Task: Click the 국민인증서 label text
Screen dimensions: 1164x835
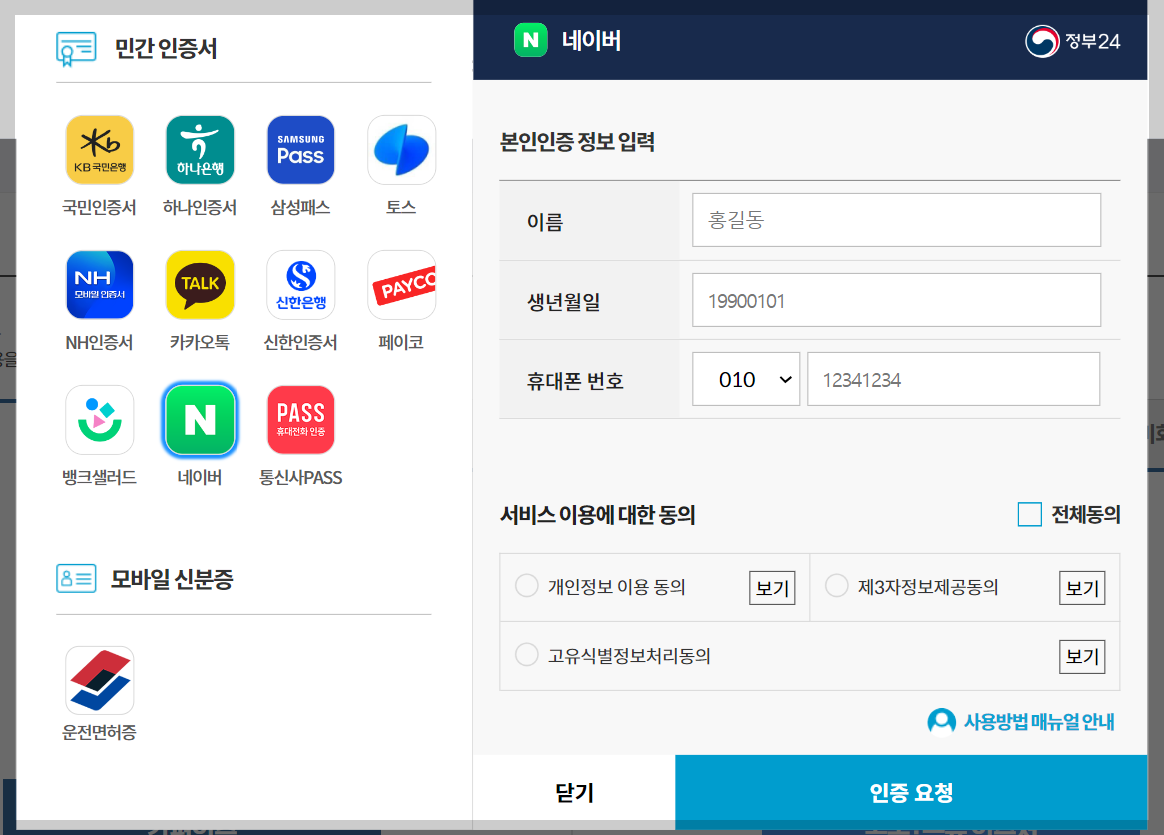Action: pos(99,207)
